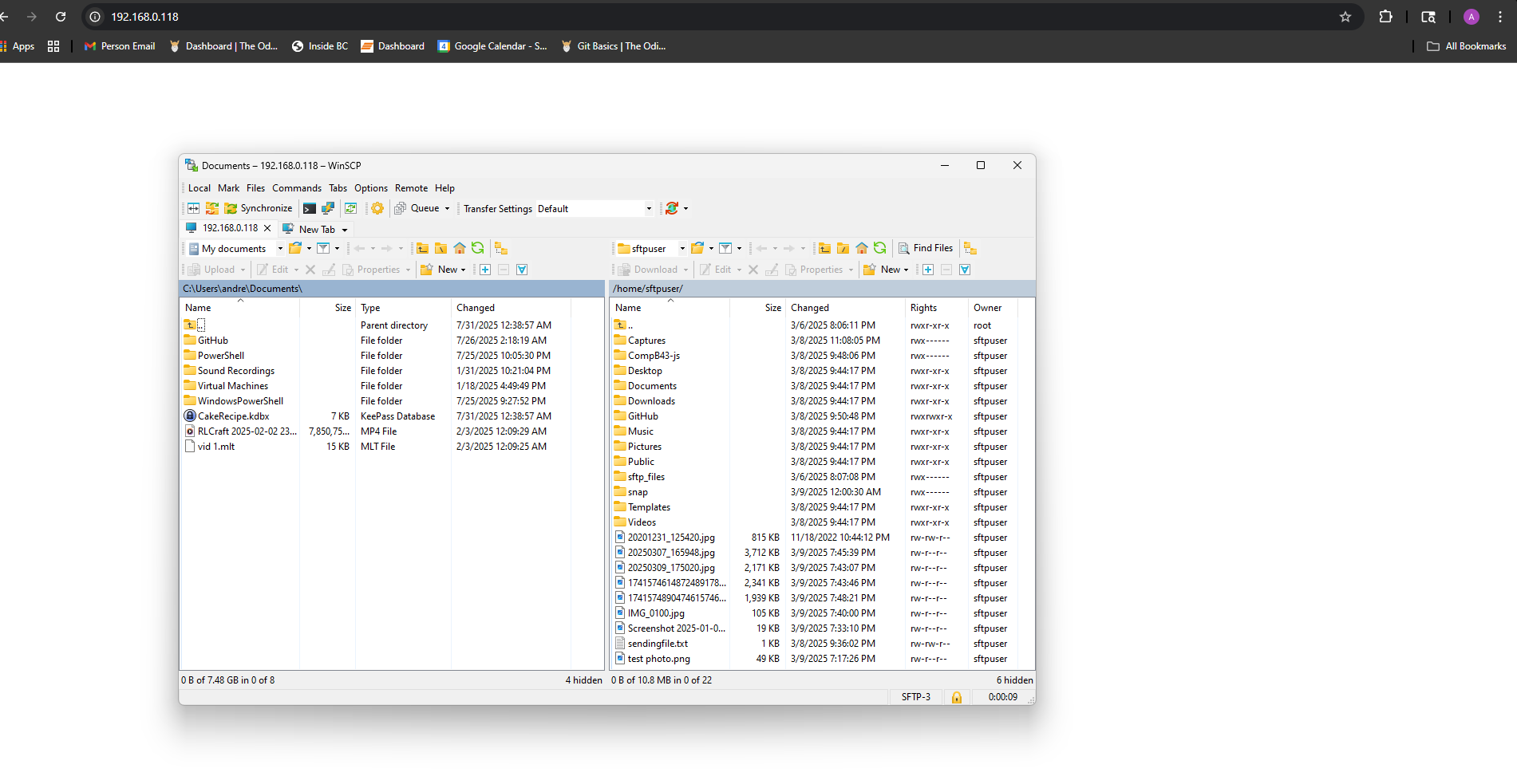Click Keep Remote Directory up to Date icon
1517x784 pixels.
pyautogui.click(x=350, y=208)
